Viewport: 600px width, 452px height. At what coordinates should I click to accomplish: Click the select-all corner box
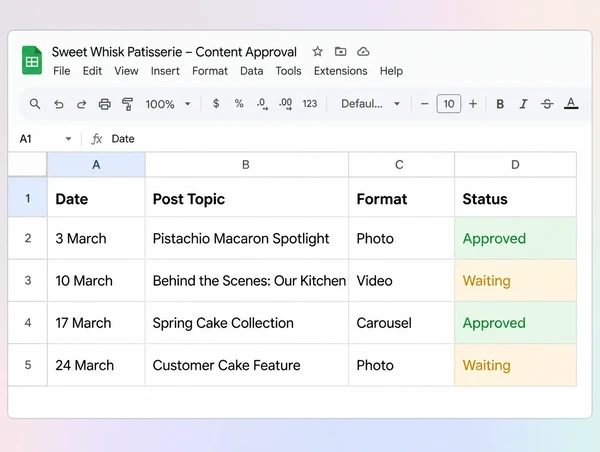(x=28, y=165)
